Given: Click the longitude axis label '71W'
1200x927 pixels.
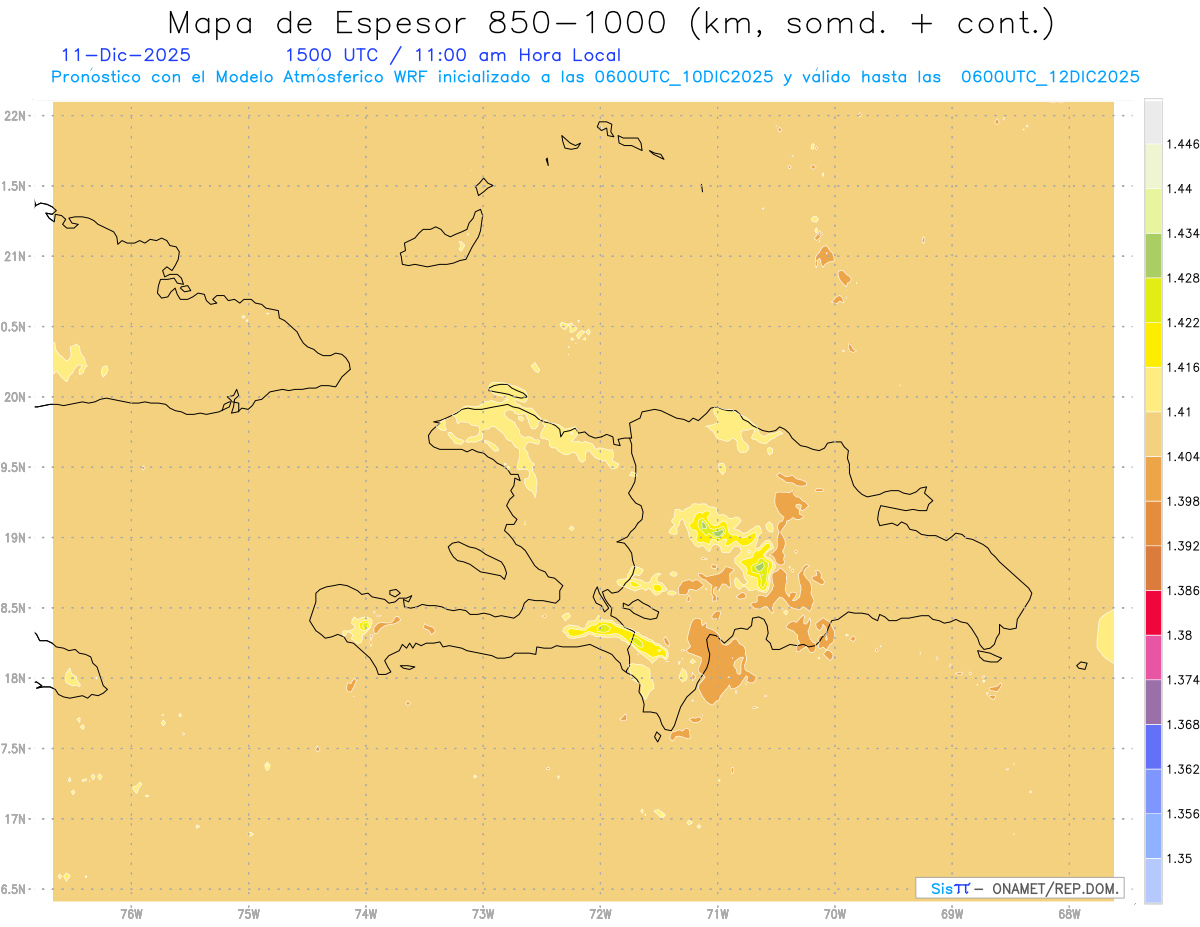Looking at the screenshot, I should coord(717,913).
